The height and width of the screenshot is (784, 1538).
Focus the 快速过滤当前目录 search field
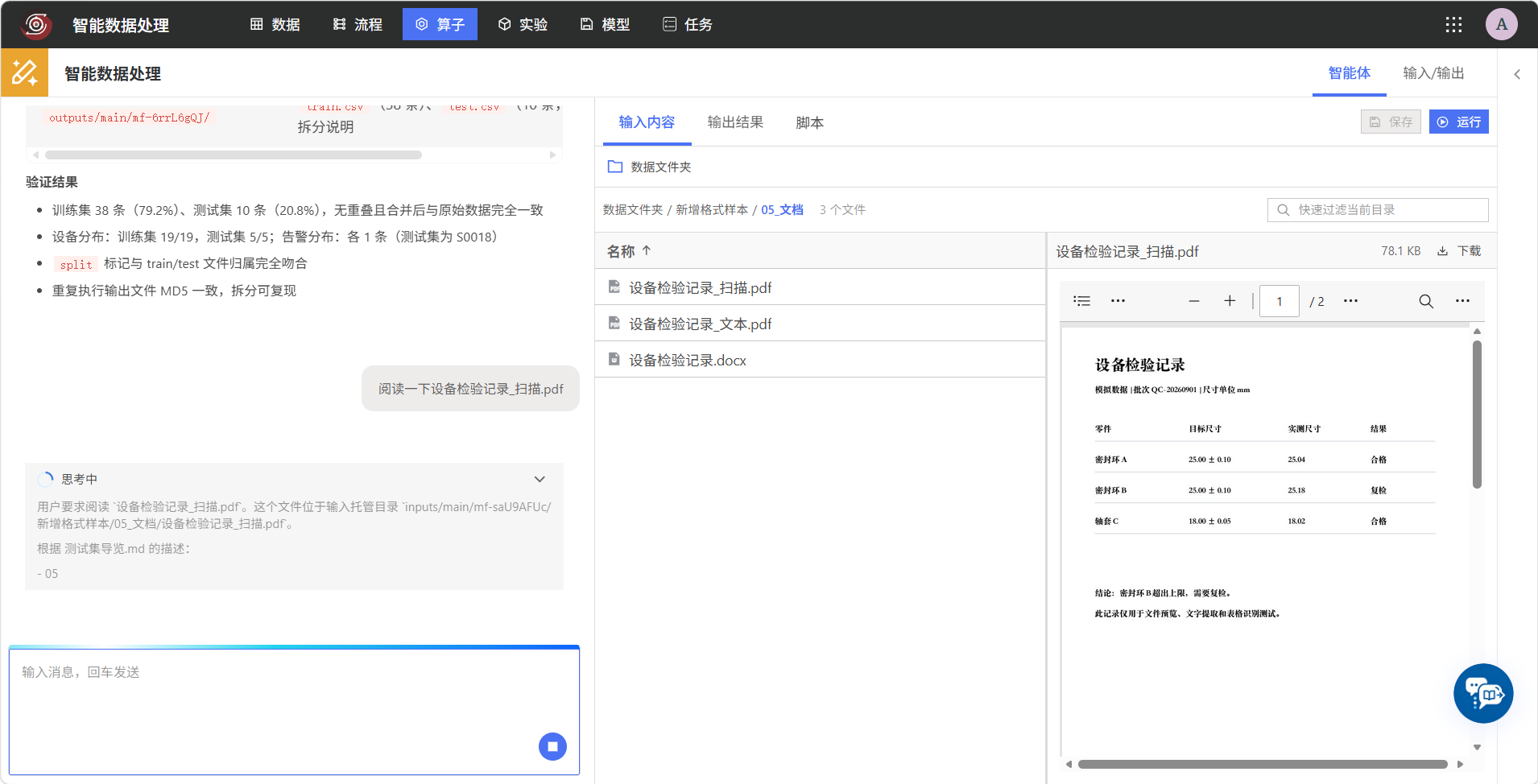point(1378,210)
